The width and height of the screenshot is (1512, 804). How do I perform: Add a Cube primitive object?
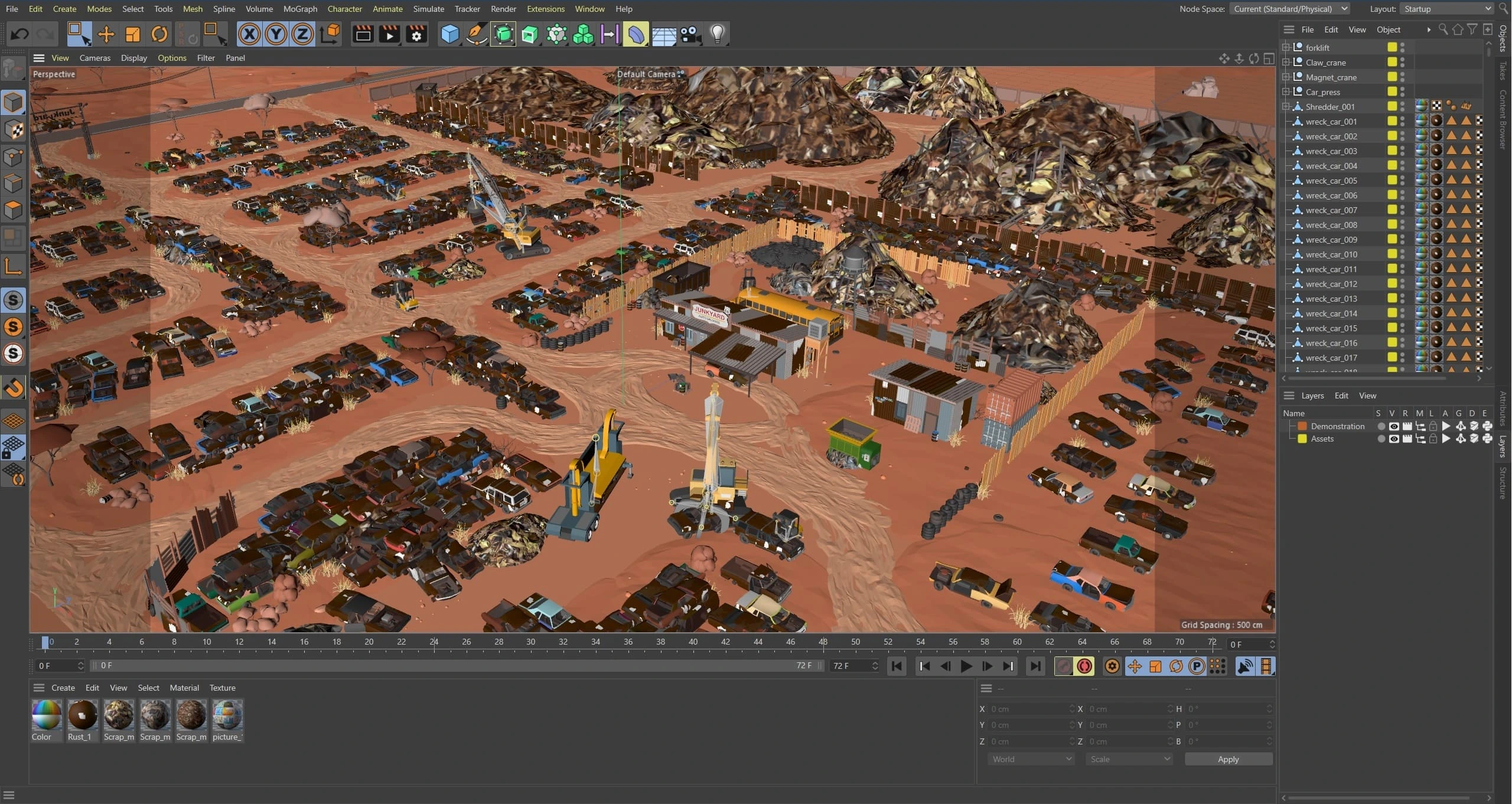tap(450, 34)
